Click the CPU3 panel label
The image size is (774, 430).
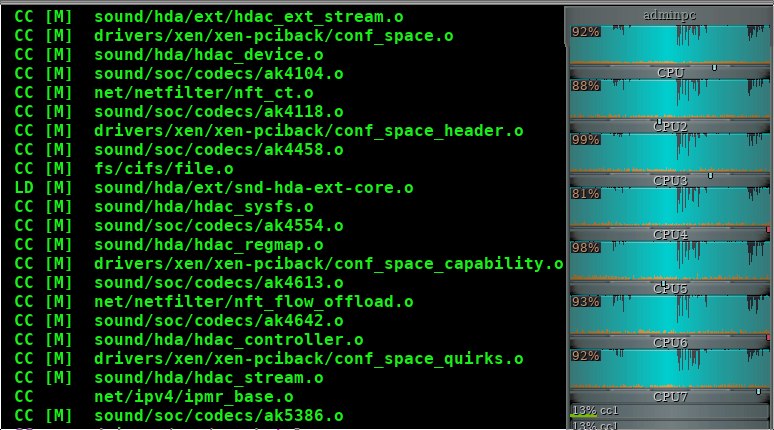(670, 181)
